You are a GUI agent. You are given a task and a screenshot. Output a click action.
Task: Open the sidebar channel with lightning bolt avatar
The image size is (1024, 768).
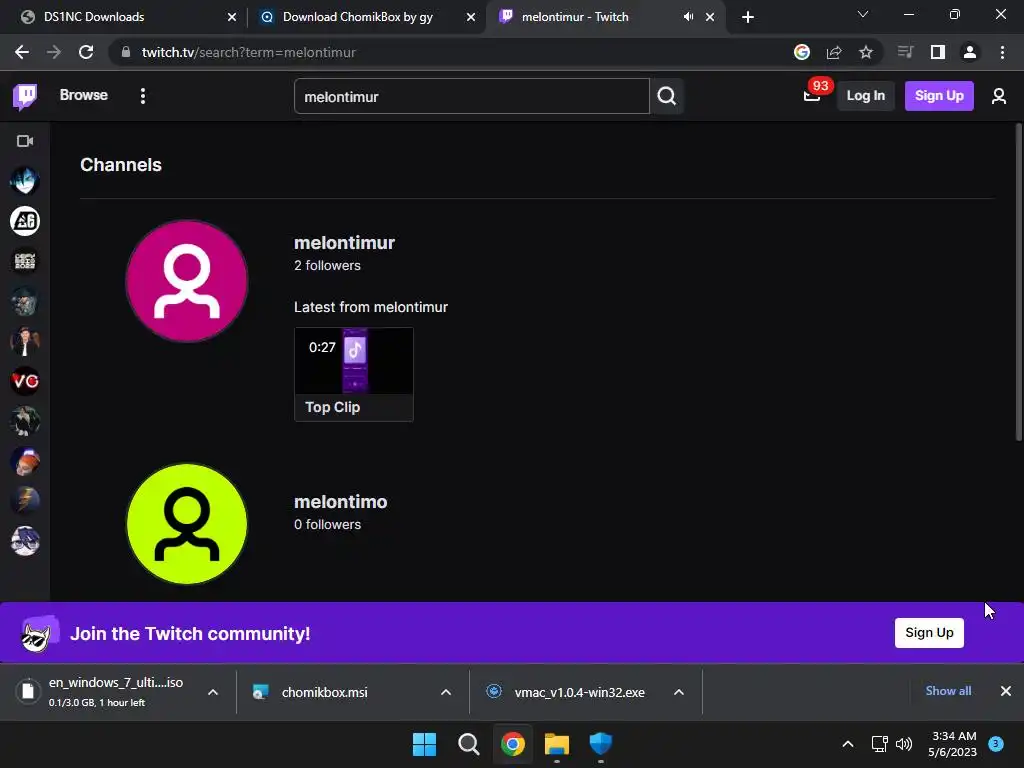pyautogui.click(x=25, y=502)
